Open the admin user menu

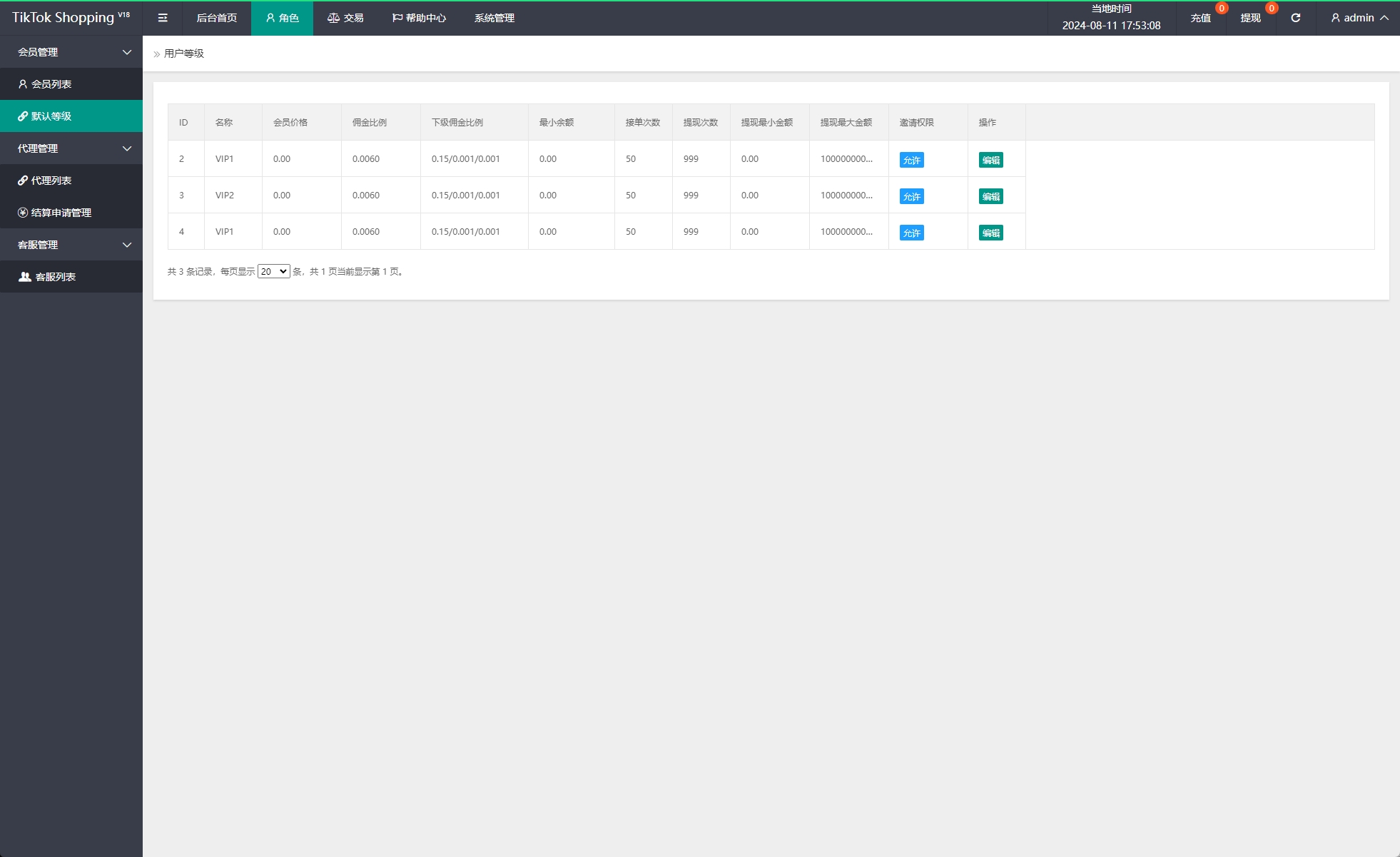[x=1359, y=18]
